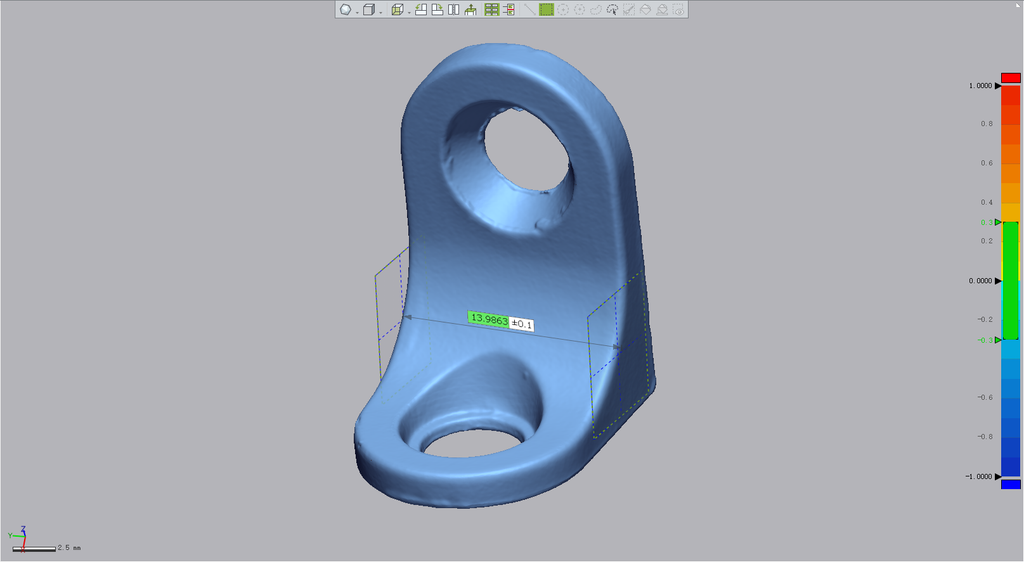This screenshot has width=1024, height=562.
Task: Rotate view clockwise icon
Action: coord(437,10)
